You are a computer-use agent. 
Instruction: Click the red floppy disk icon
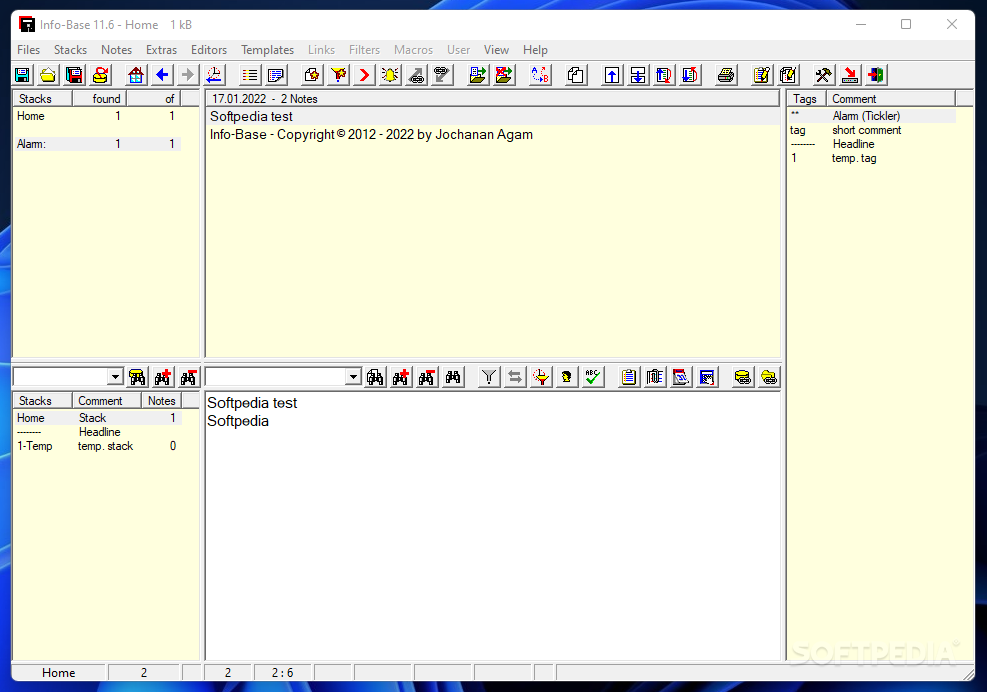74,76
